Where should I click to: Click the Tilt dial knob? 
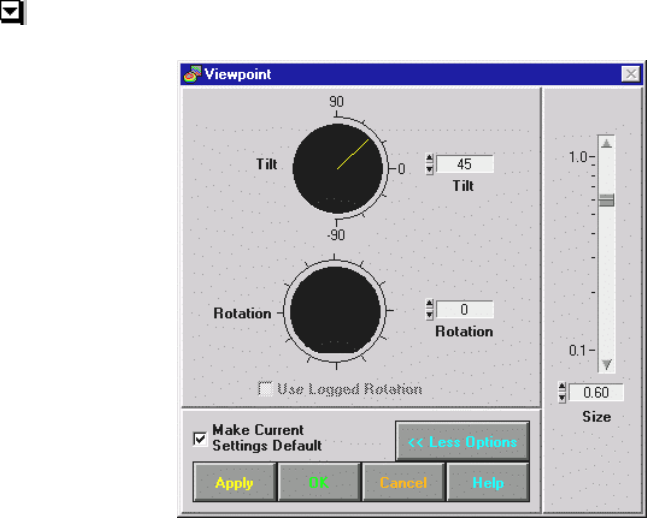[338, 169]
